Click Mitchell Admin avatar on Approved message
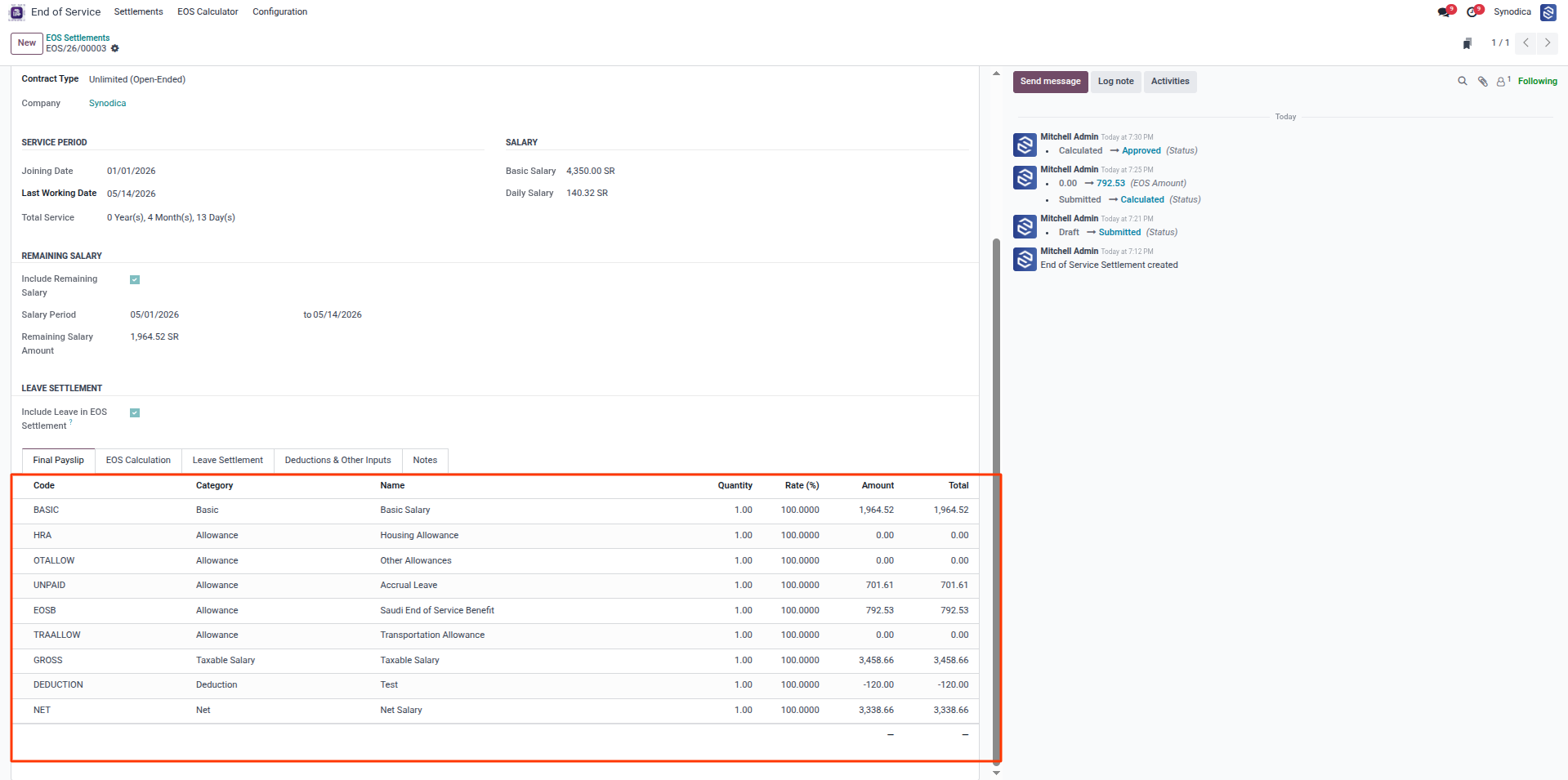Screen dimensions: 1568x780 1025,145
